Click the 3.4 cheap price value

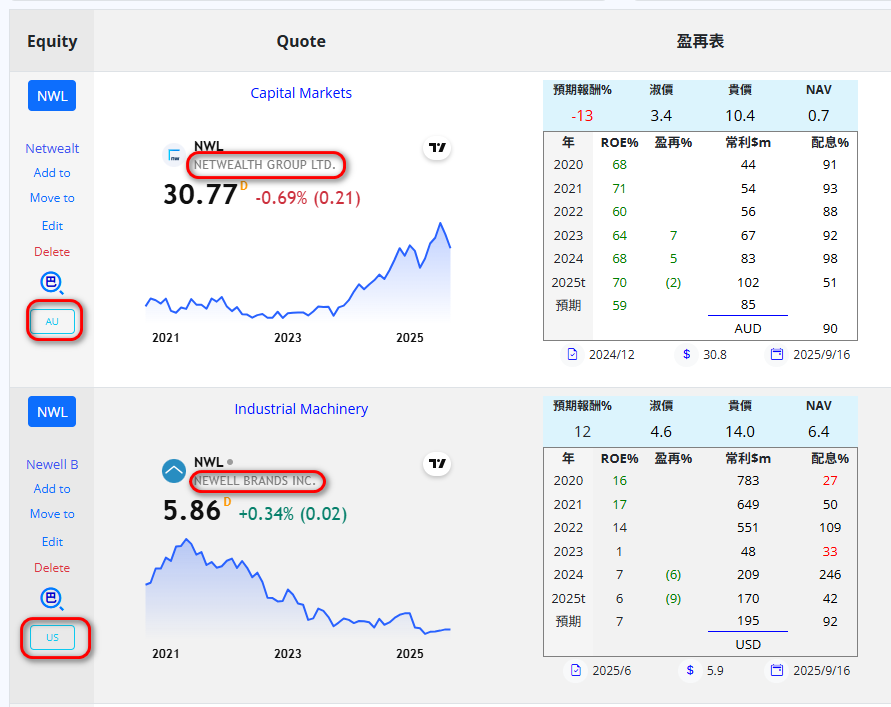click(661, 116)
